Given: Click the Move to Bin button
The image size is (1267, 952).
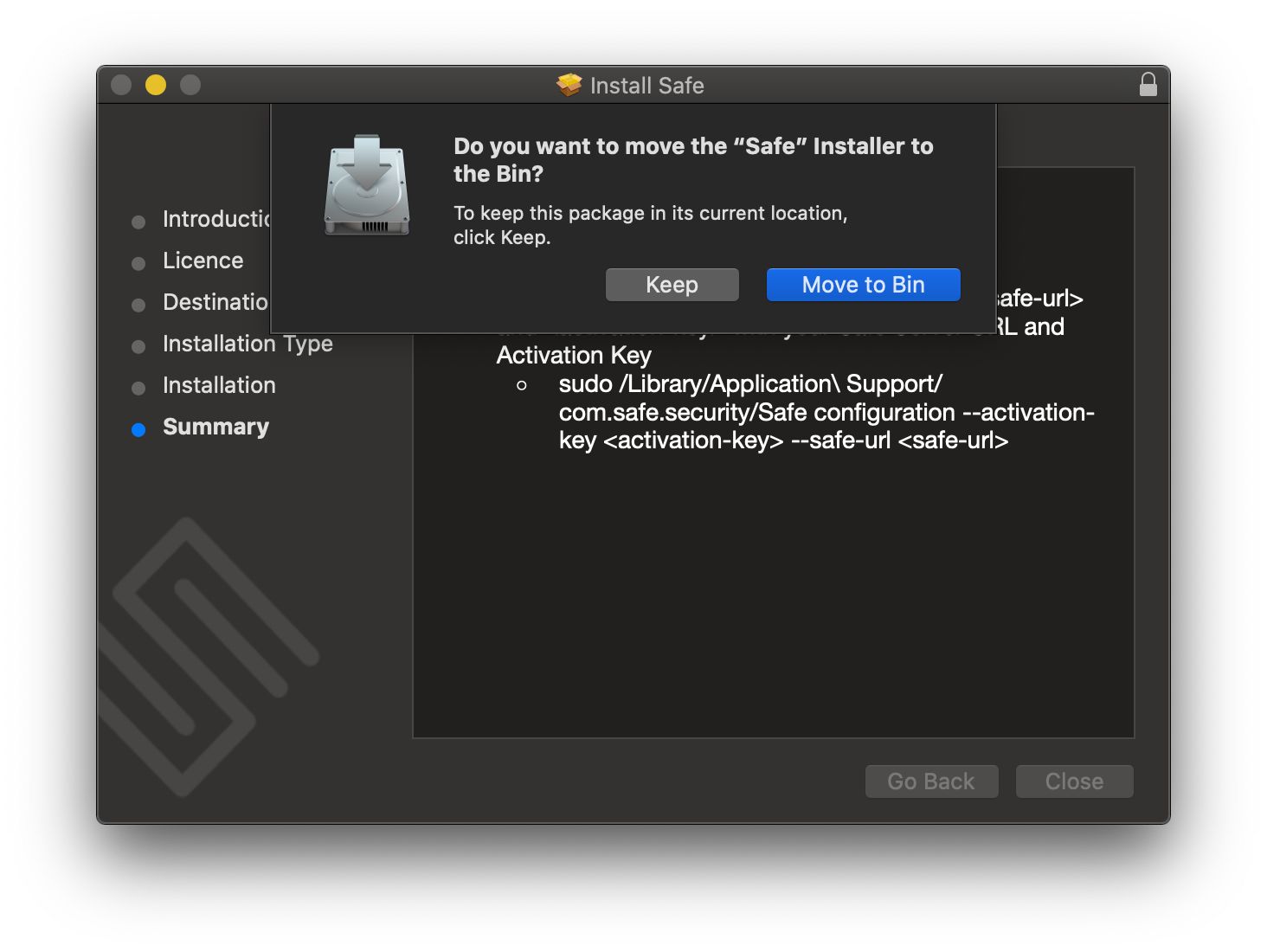Looking at the screenshot, I should (x=863, y=285).
